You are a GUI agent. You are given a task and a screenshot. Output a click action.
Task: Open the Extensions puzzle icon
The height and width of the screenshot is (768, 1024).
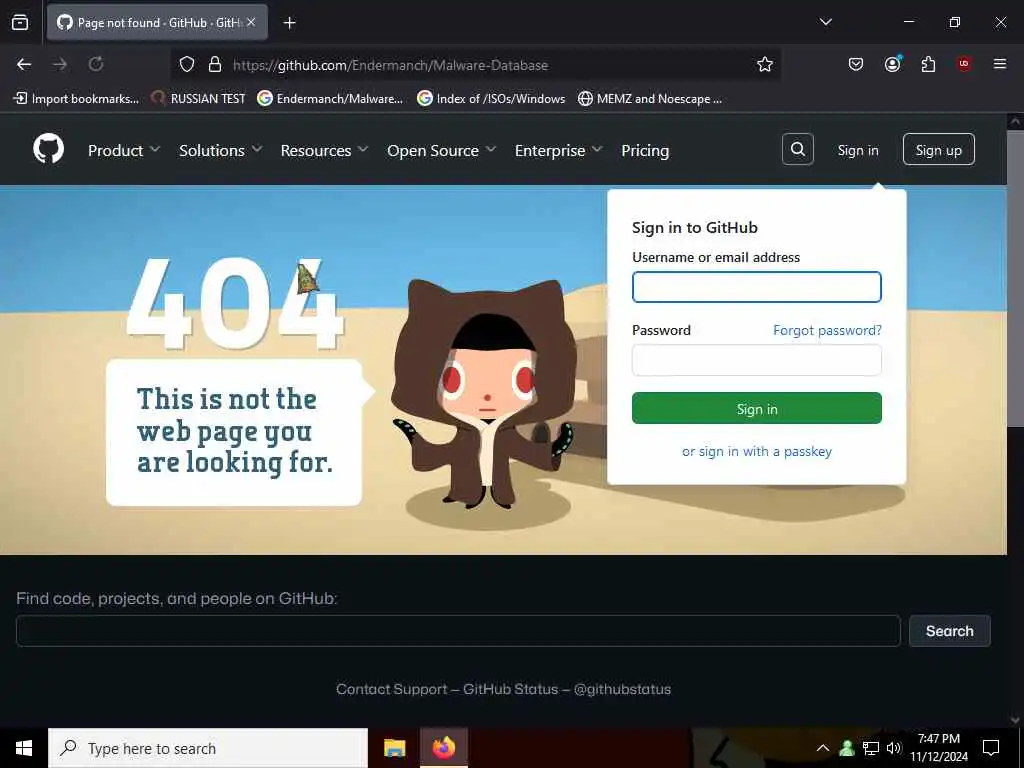[928, 64]
